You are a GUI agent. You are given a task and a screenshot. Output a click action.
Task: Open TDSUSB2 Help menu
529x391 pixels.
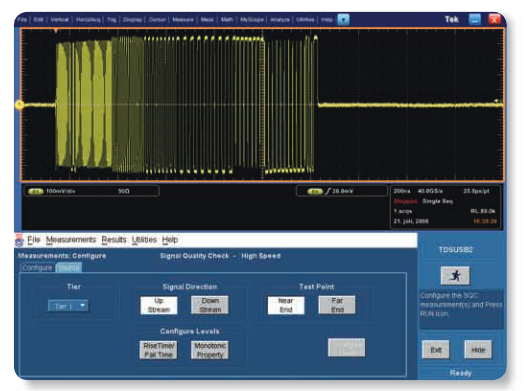click(x=170, y=240)
